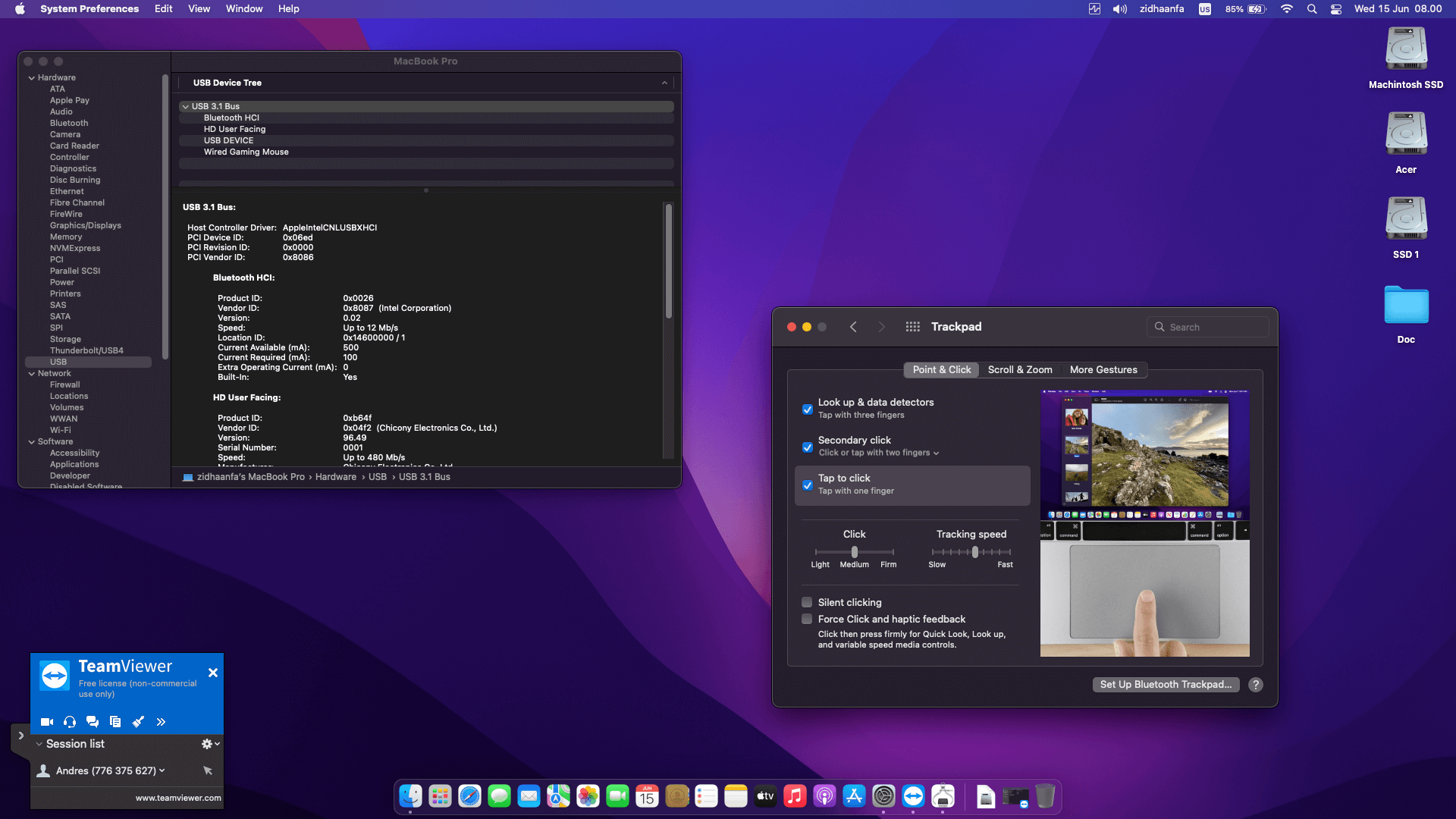Open TeamViewer chat bubbles icon
Viewport: 1456px width, 819px height.
coord(93,722)
